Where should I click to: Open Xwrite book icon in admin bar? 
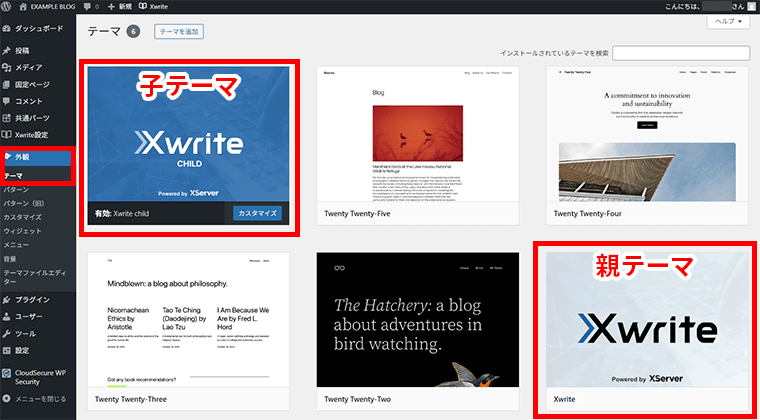(x=142, y=7)
